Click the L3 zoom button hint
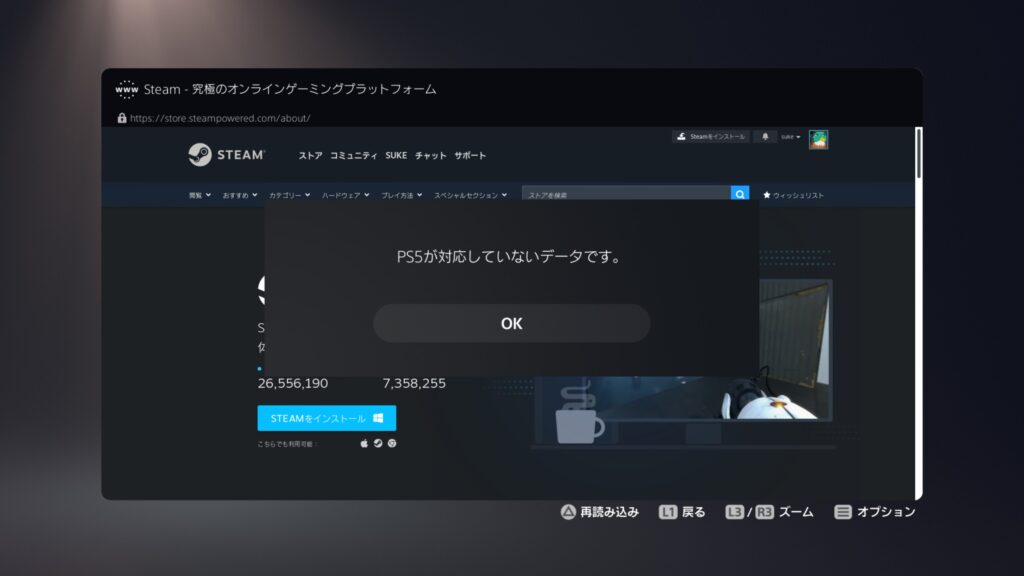 735,512
